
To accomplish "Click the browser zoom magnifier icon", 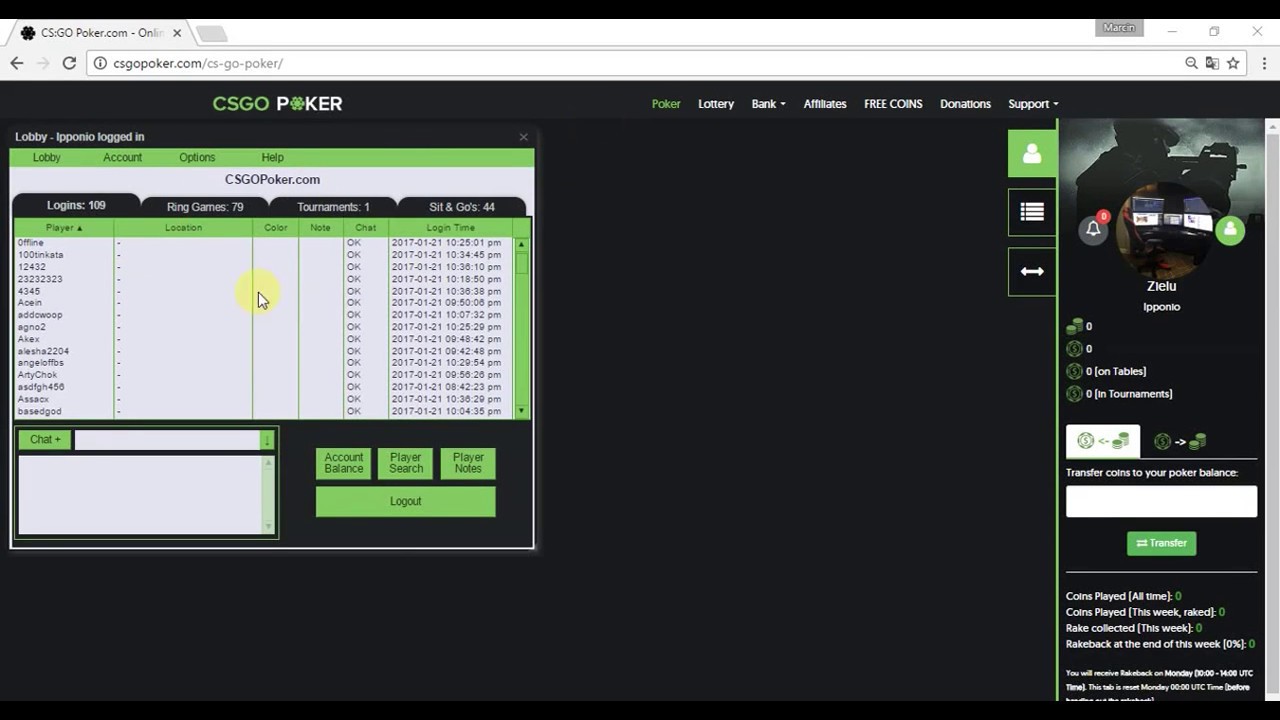I will [1191, 63].
